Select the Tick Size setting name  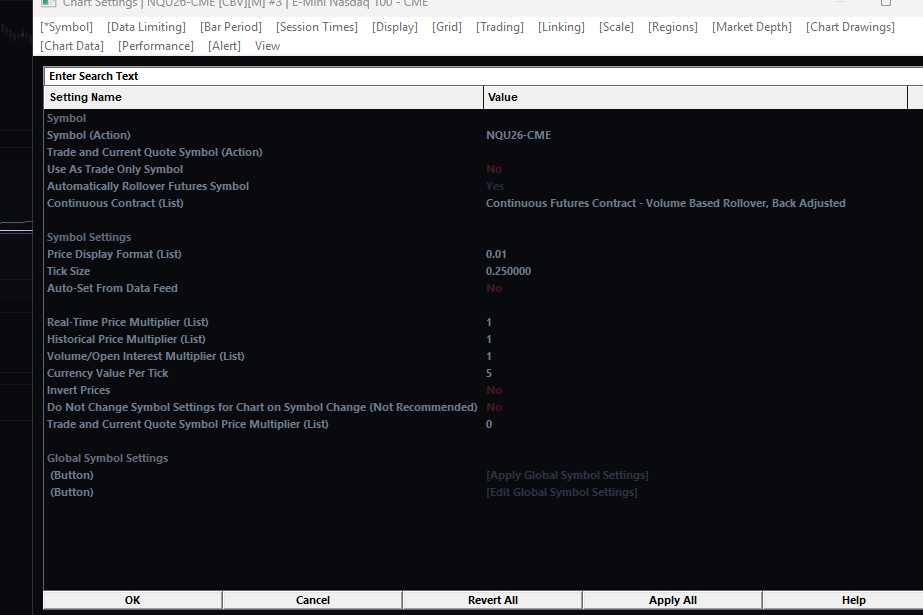[x=68, y=271]
